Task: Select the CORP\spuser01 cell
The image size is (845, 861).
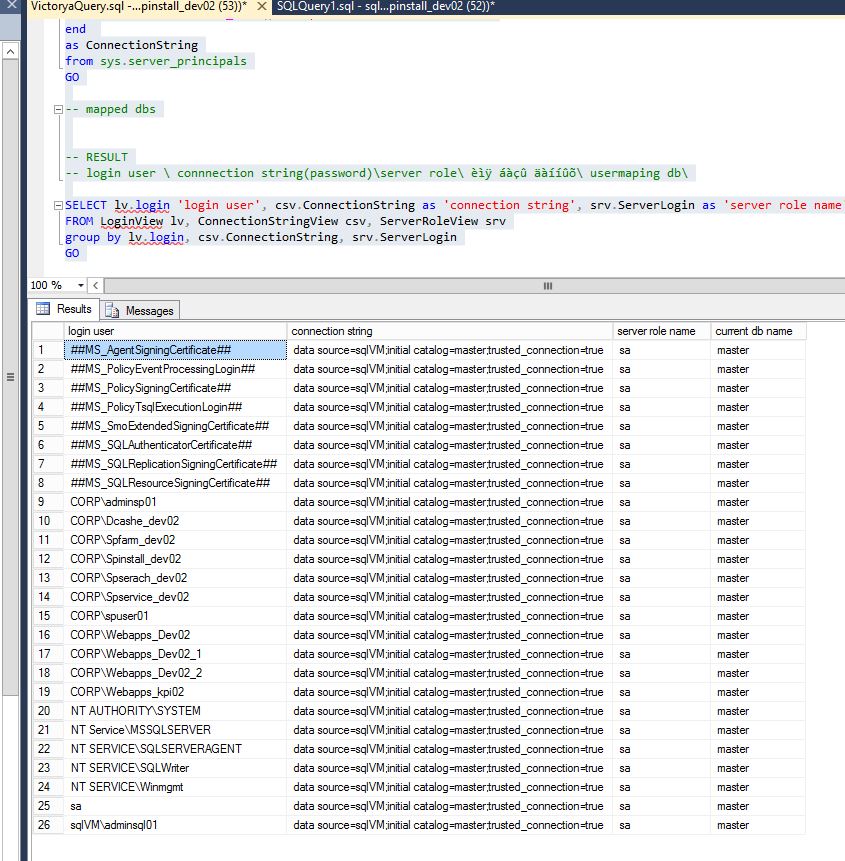Action: click(x=175, y=616)
